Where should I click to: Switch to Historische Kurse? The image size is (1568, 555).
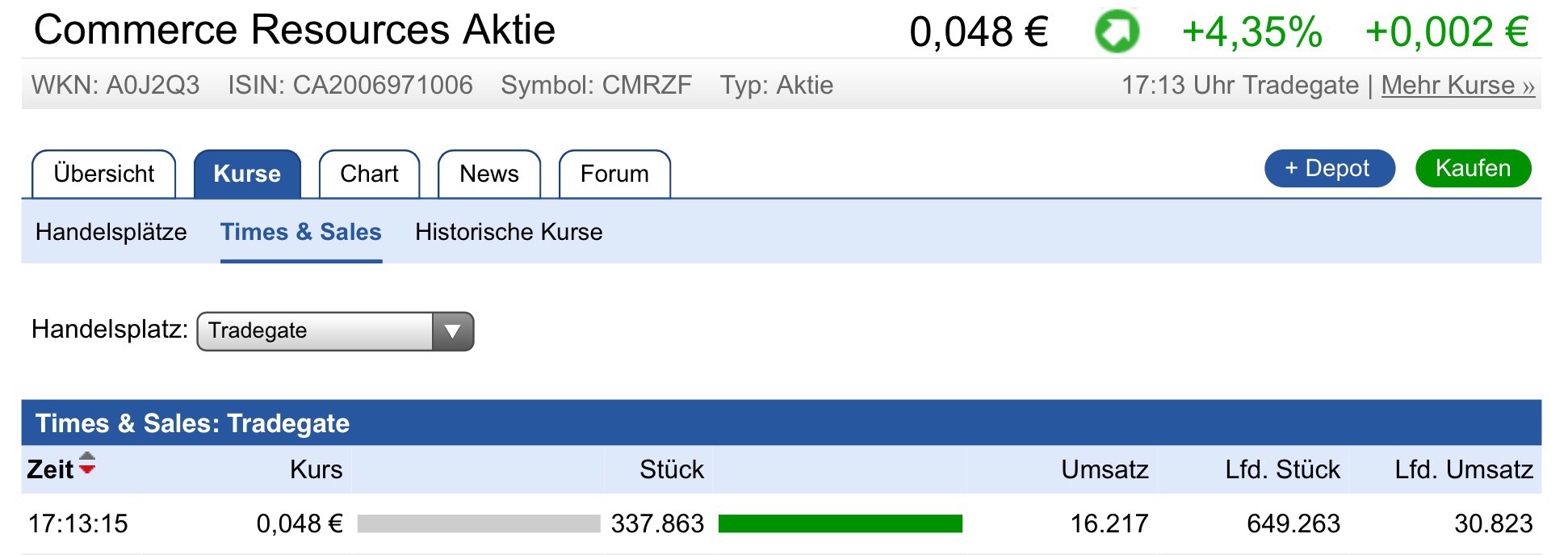509,233
